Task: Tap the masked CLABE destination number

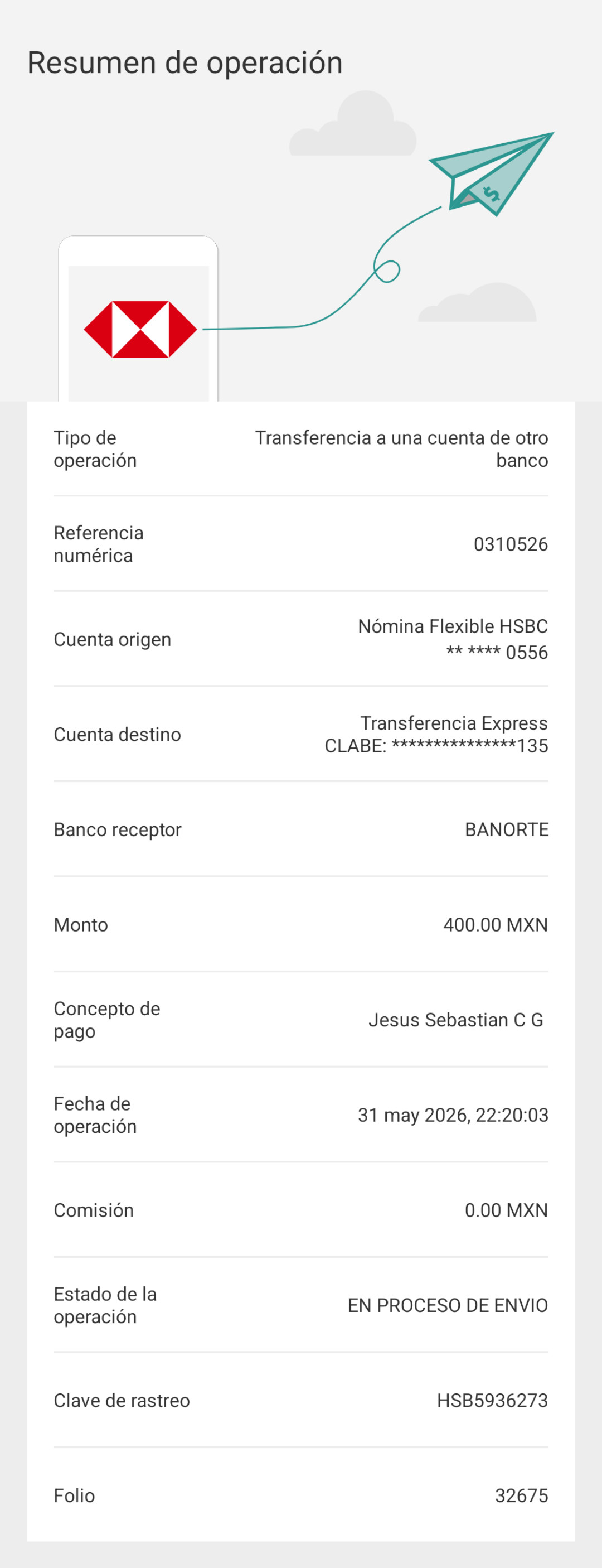Action: [436, 745]
